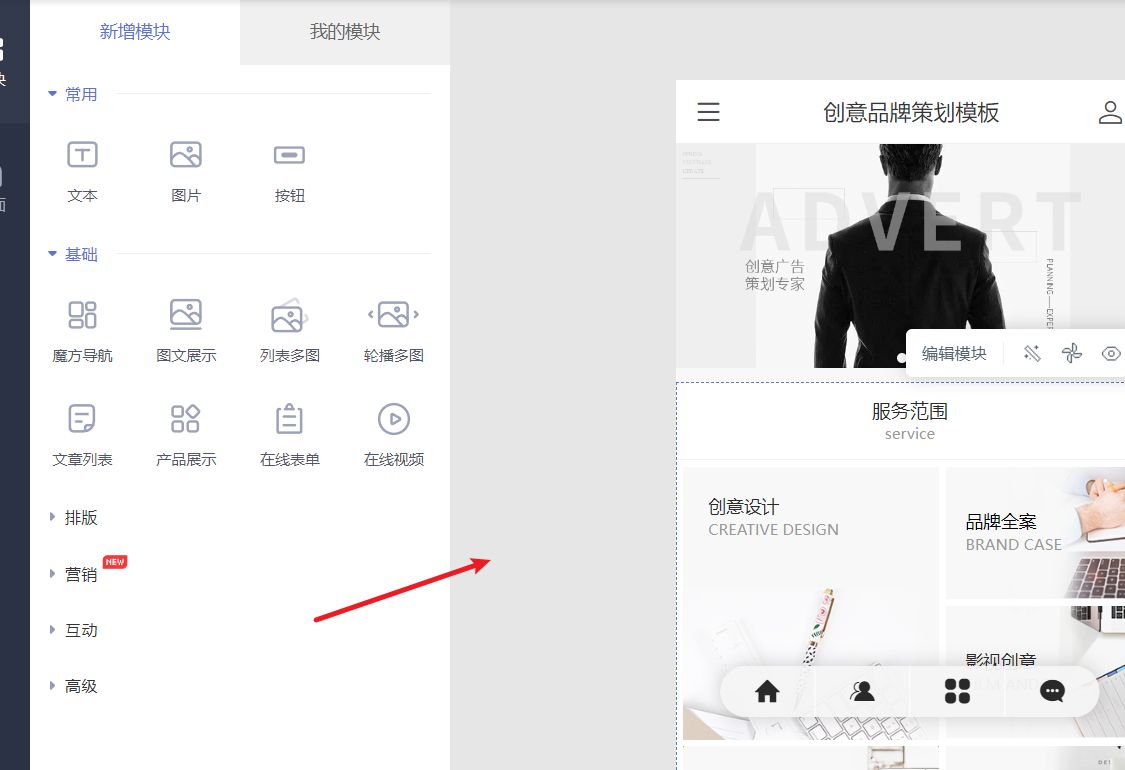This screenshot has width=1125, height=770.
Task: Add the 在线表单 online form module
Action: [289, 434]
